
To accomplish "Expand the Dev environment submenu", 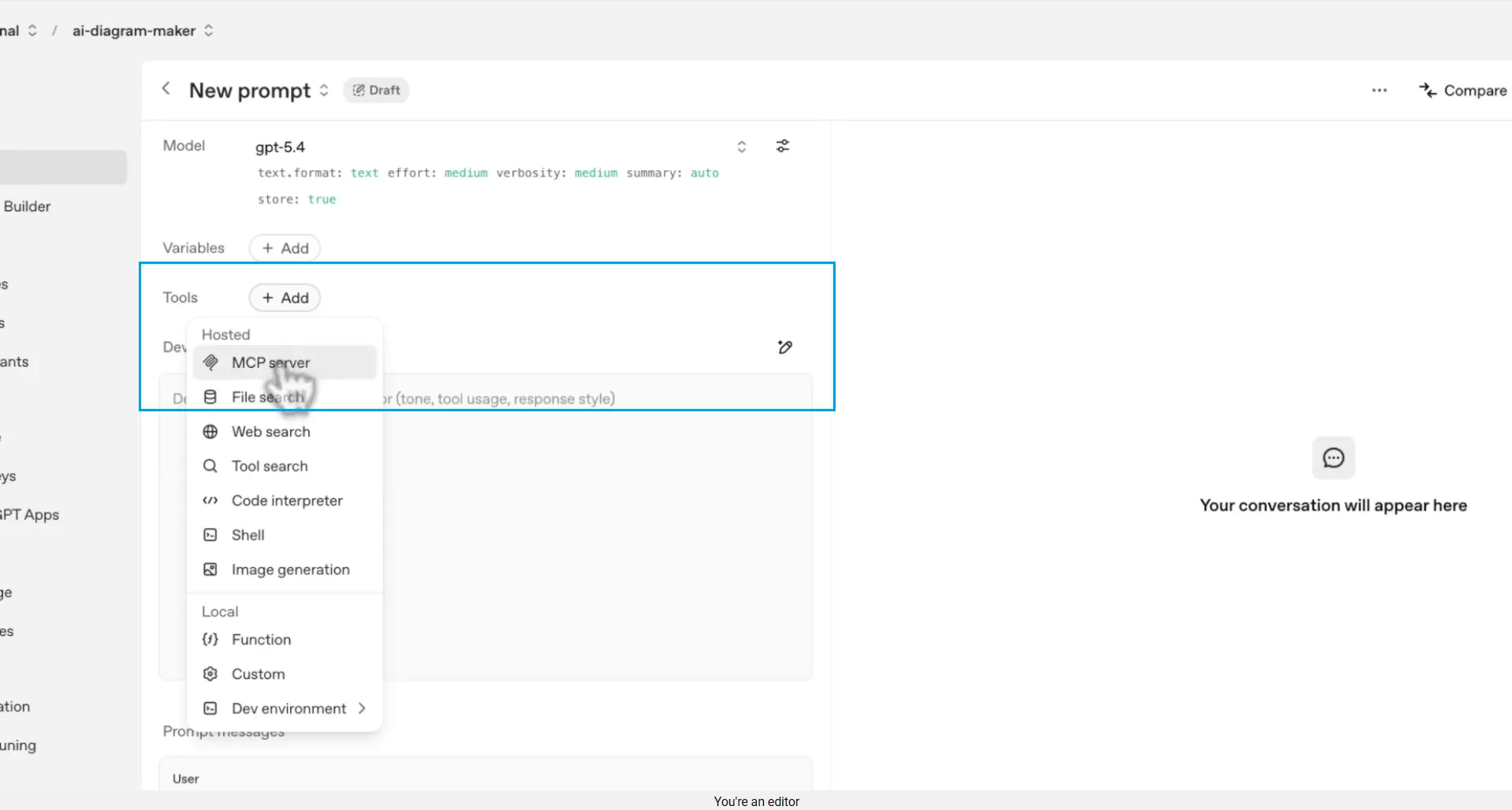I will click(x=362, y=708).
